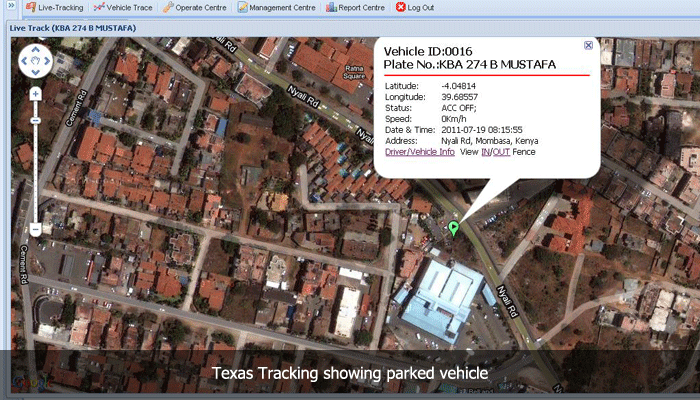The image size is (700, 400).
Task: Click the longitude value 39.68557
Action: coord(459,97)
